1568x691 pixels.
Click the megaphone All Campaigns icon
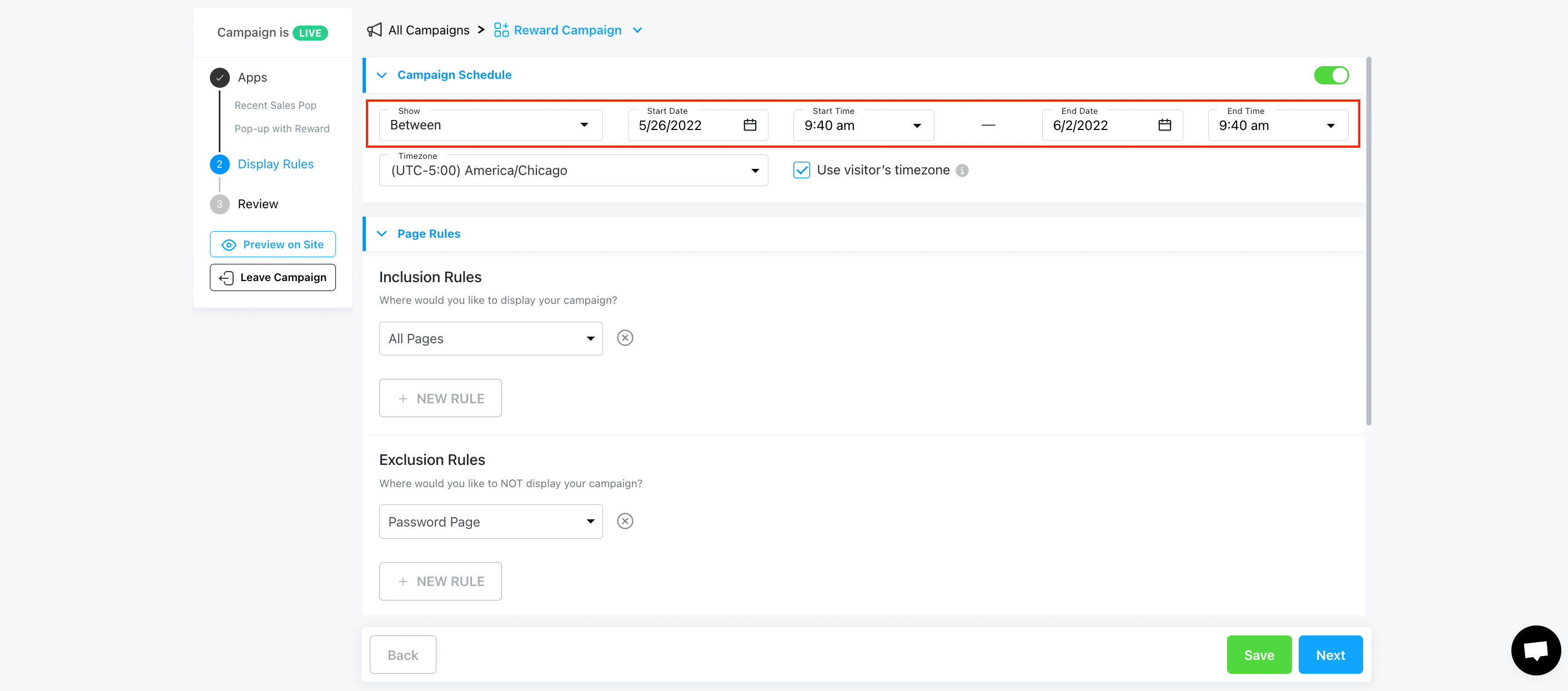pyautogui.click(x=374, y=30)
